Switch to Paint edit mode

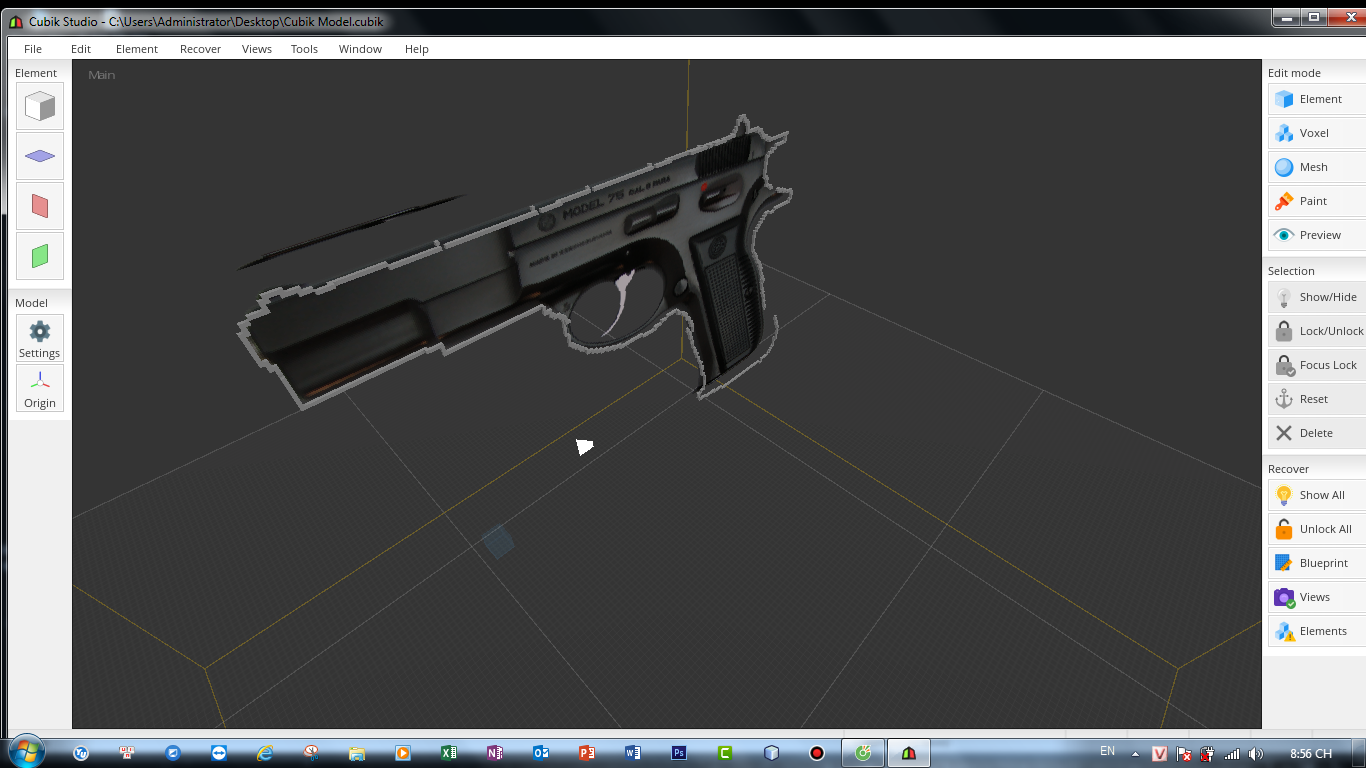pyautogui.click(x=1317, y=201)
